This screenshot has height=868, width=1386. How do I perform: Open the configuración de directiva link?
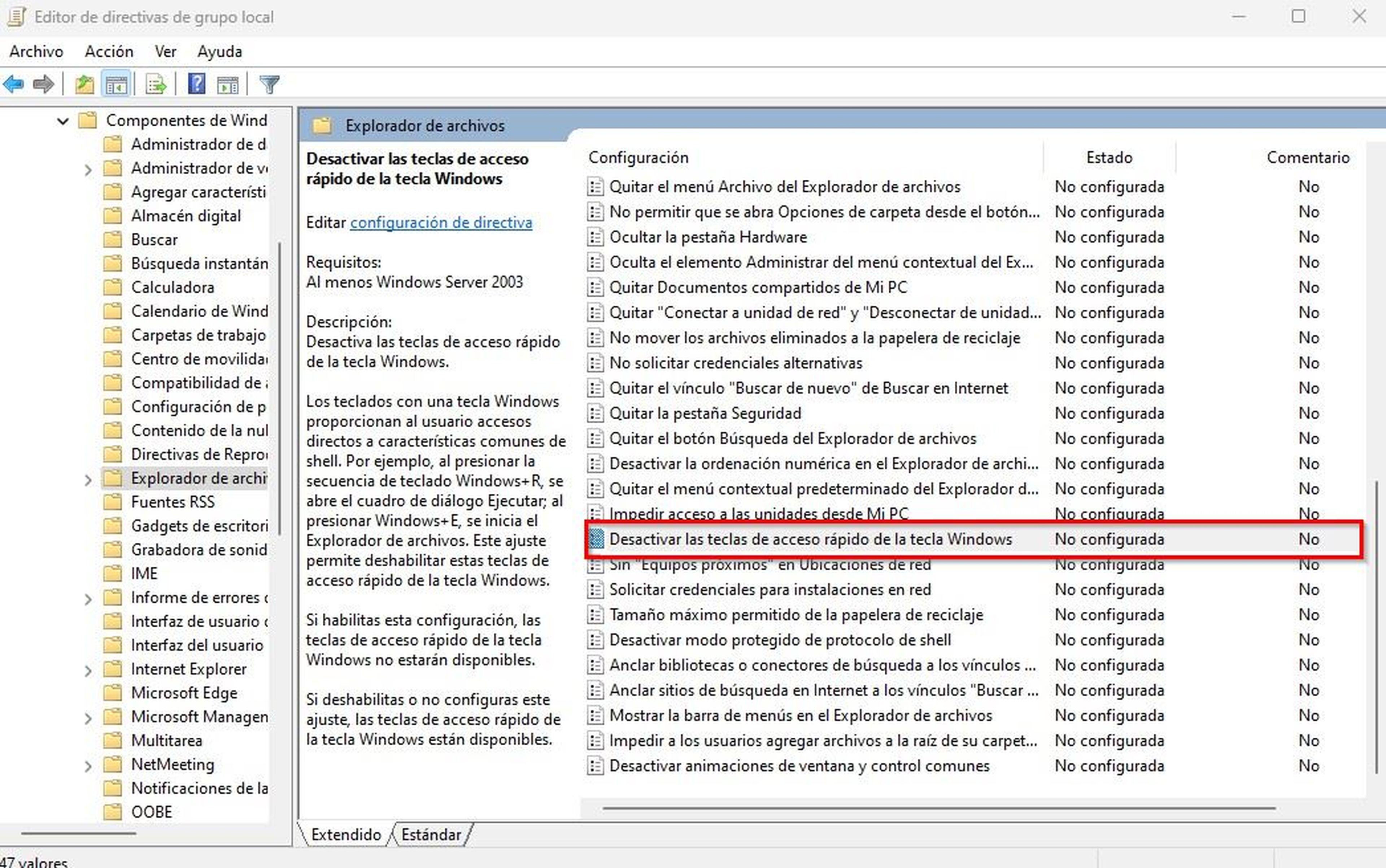[441, 223]
